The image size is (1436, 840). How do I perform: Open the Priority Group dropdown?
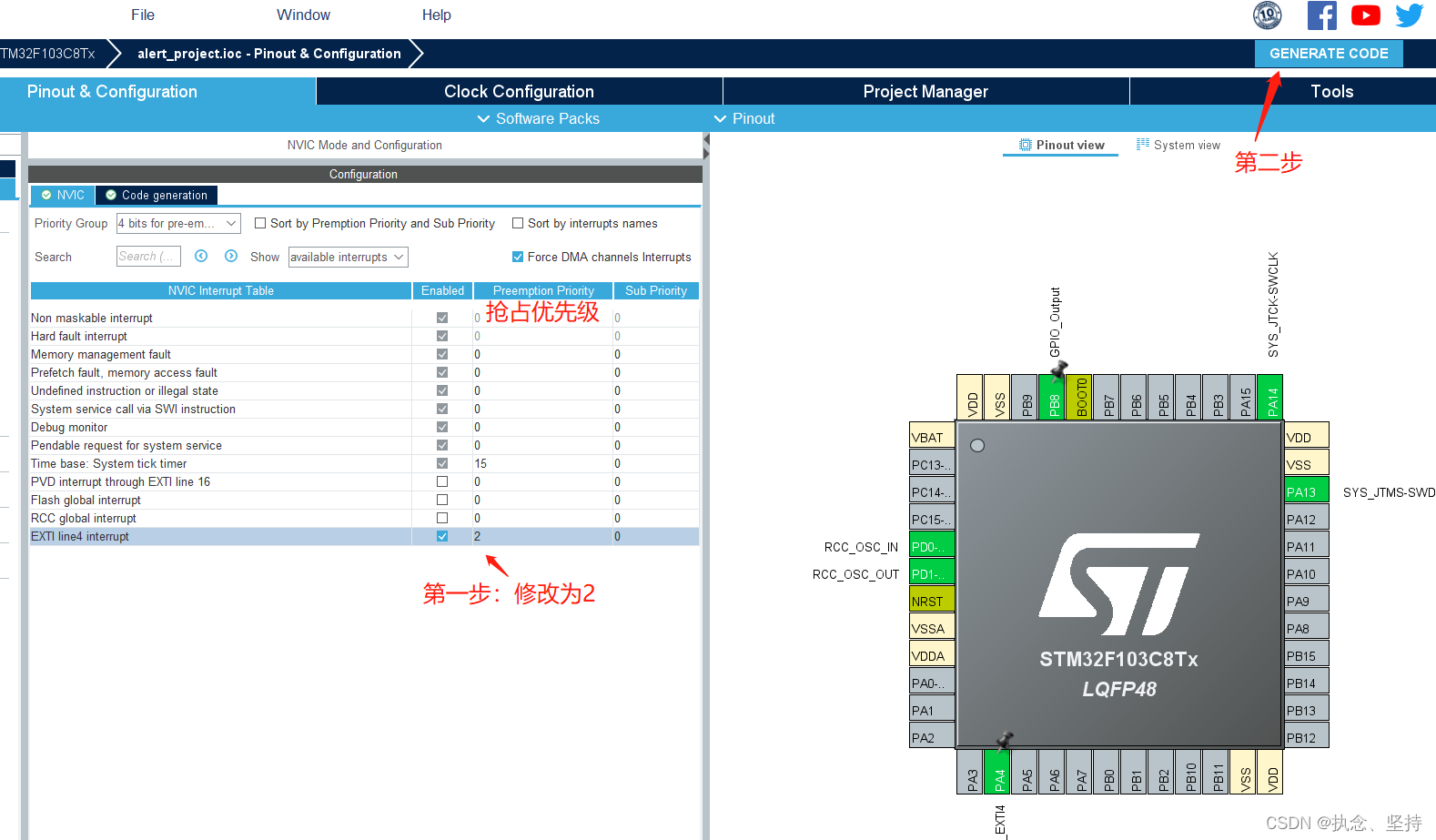[178, 223]
